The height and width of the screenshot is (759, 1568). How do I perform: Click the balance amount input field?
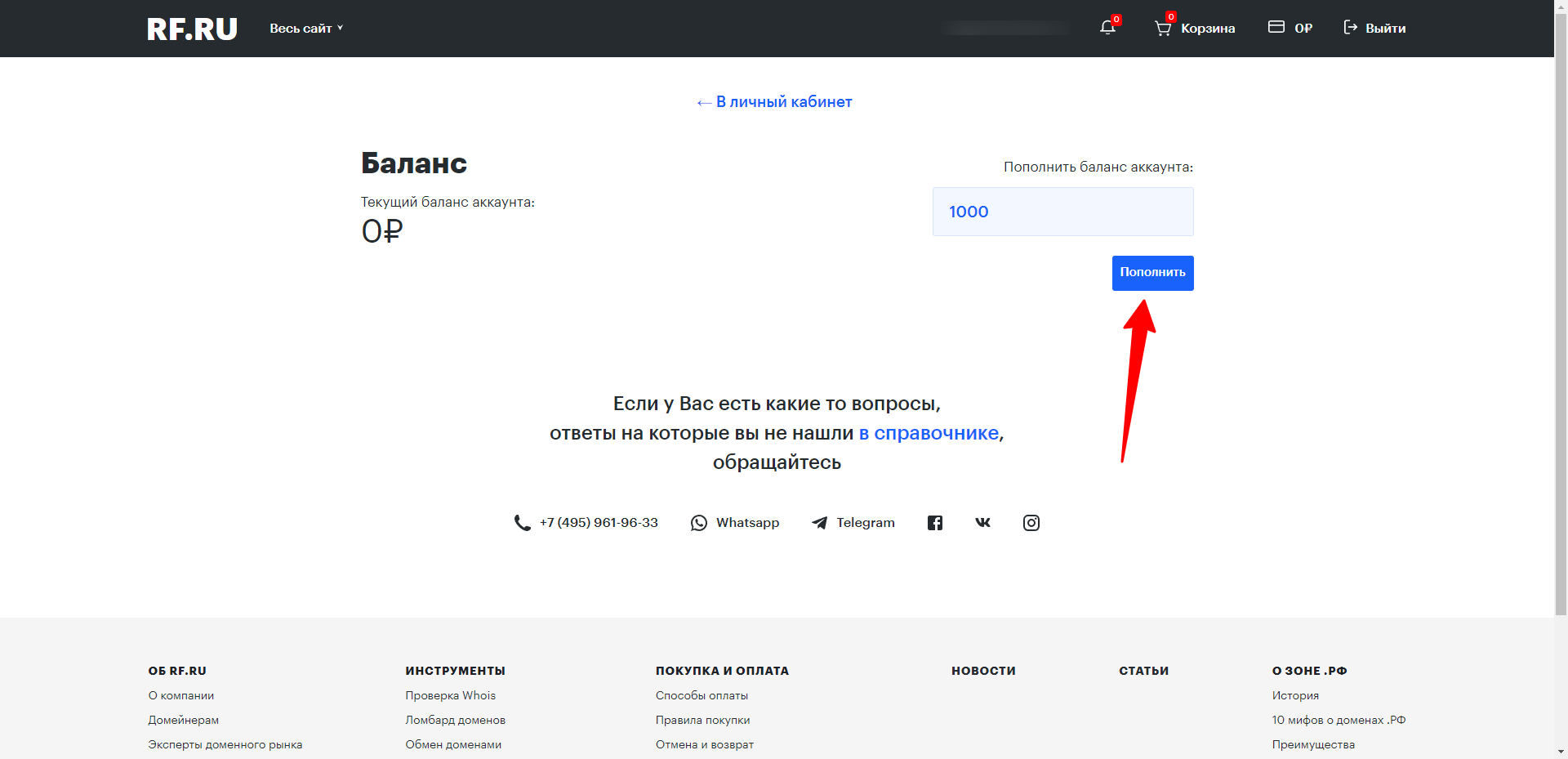point(1062,212)
